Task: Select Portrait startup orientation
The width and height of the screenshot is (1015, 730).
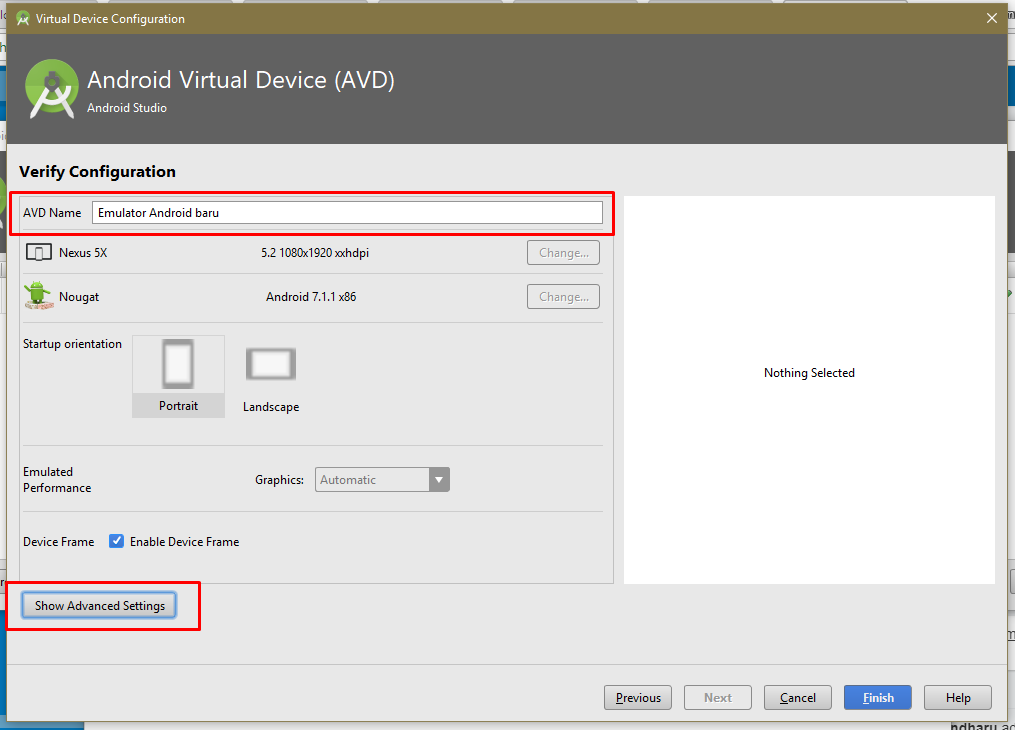Action: (179, 376)
